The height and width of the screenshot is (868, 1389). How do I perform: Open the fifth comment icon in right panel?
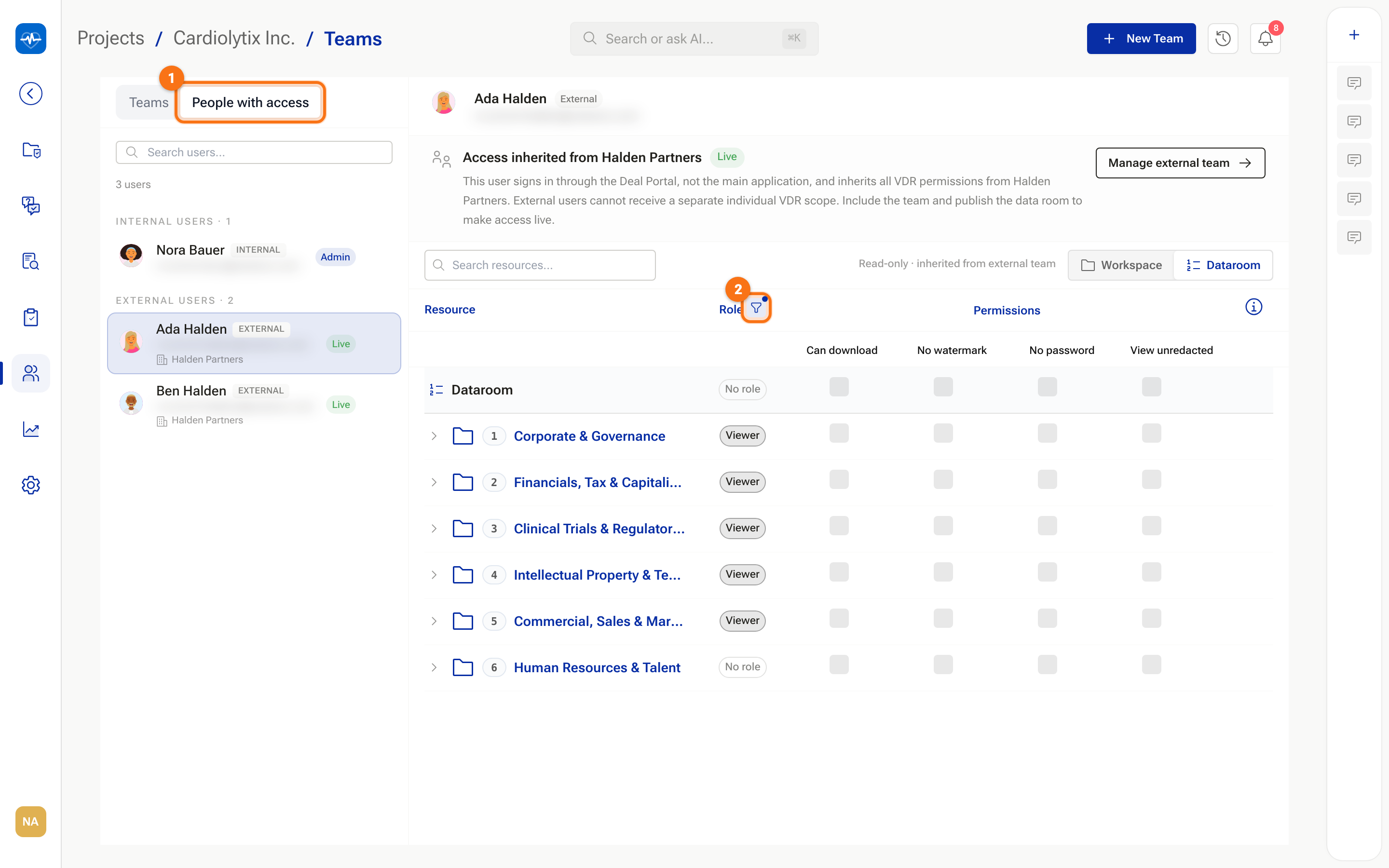click(1354, 237)
